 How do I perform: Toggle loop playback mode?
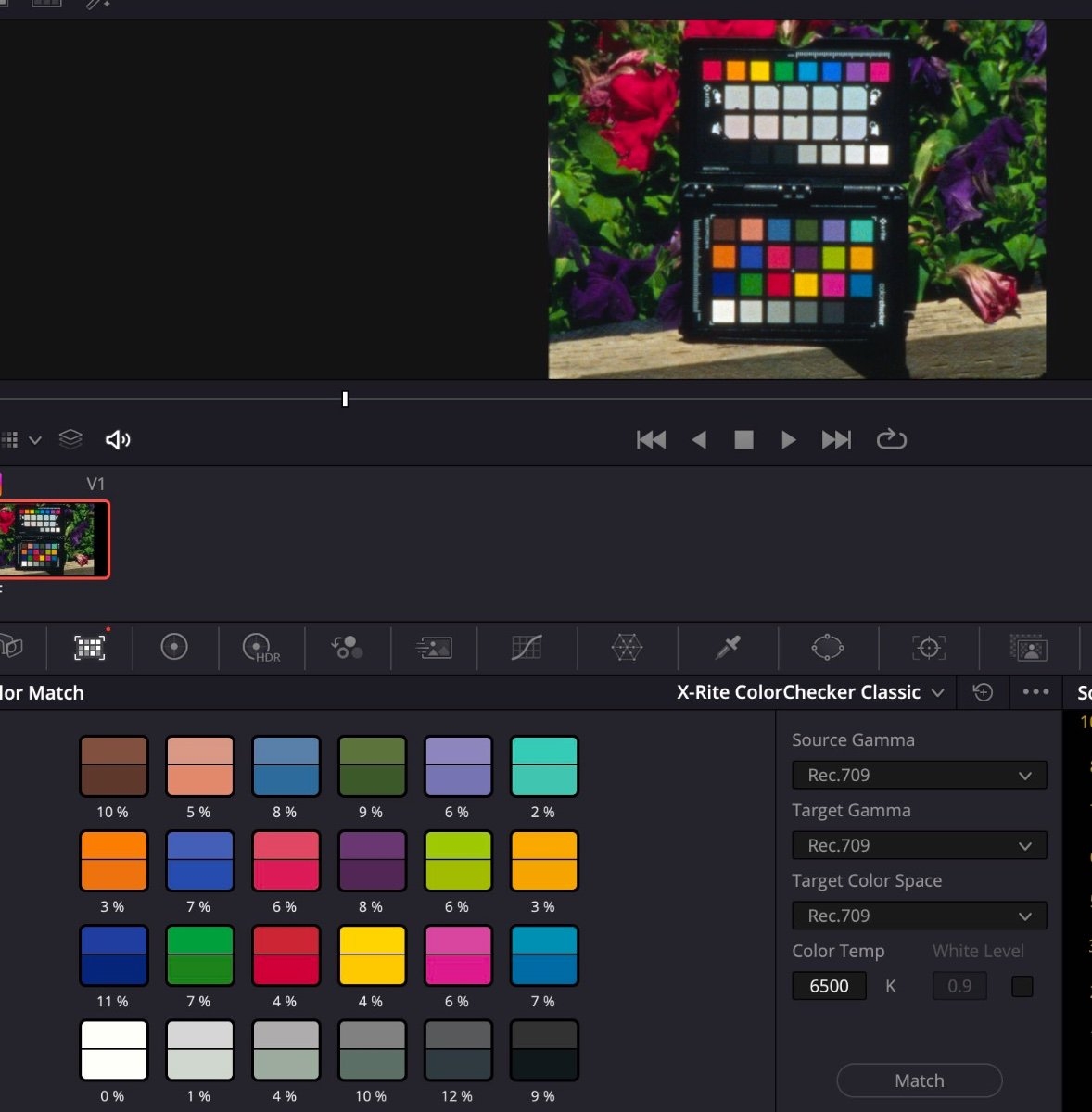[891, 439]
